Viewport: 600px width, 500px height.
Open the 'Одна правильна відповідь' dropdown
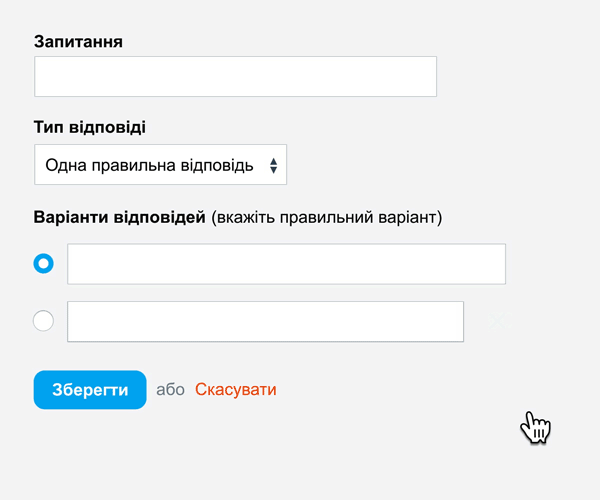160,164
